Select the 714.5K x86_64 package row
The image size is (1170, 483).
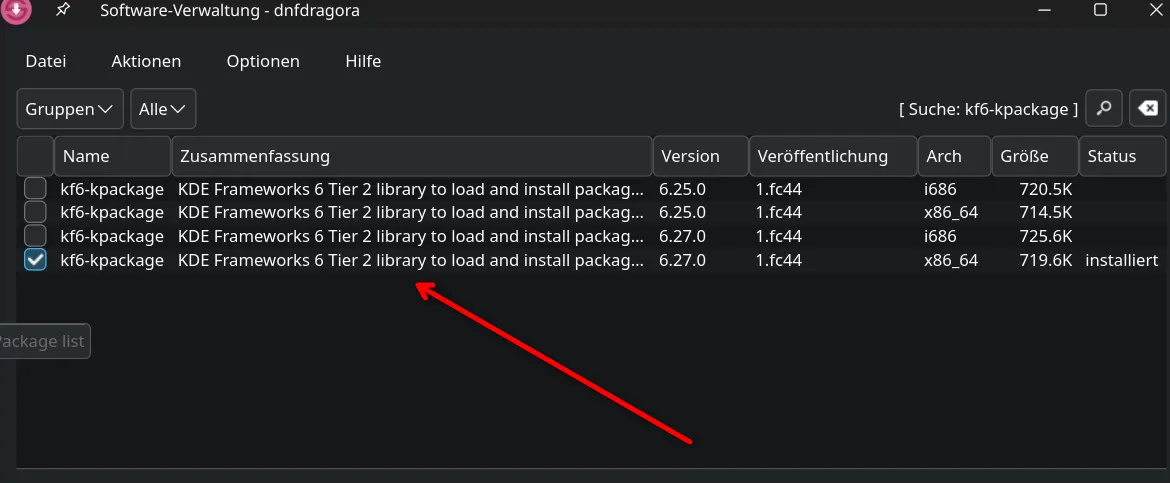[591, 213]
